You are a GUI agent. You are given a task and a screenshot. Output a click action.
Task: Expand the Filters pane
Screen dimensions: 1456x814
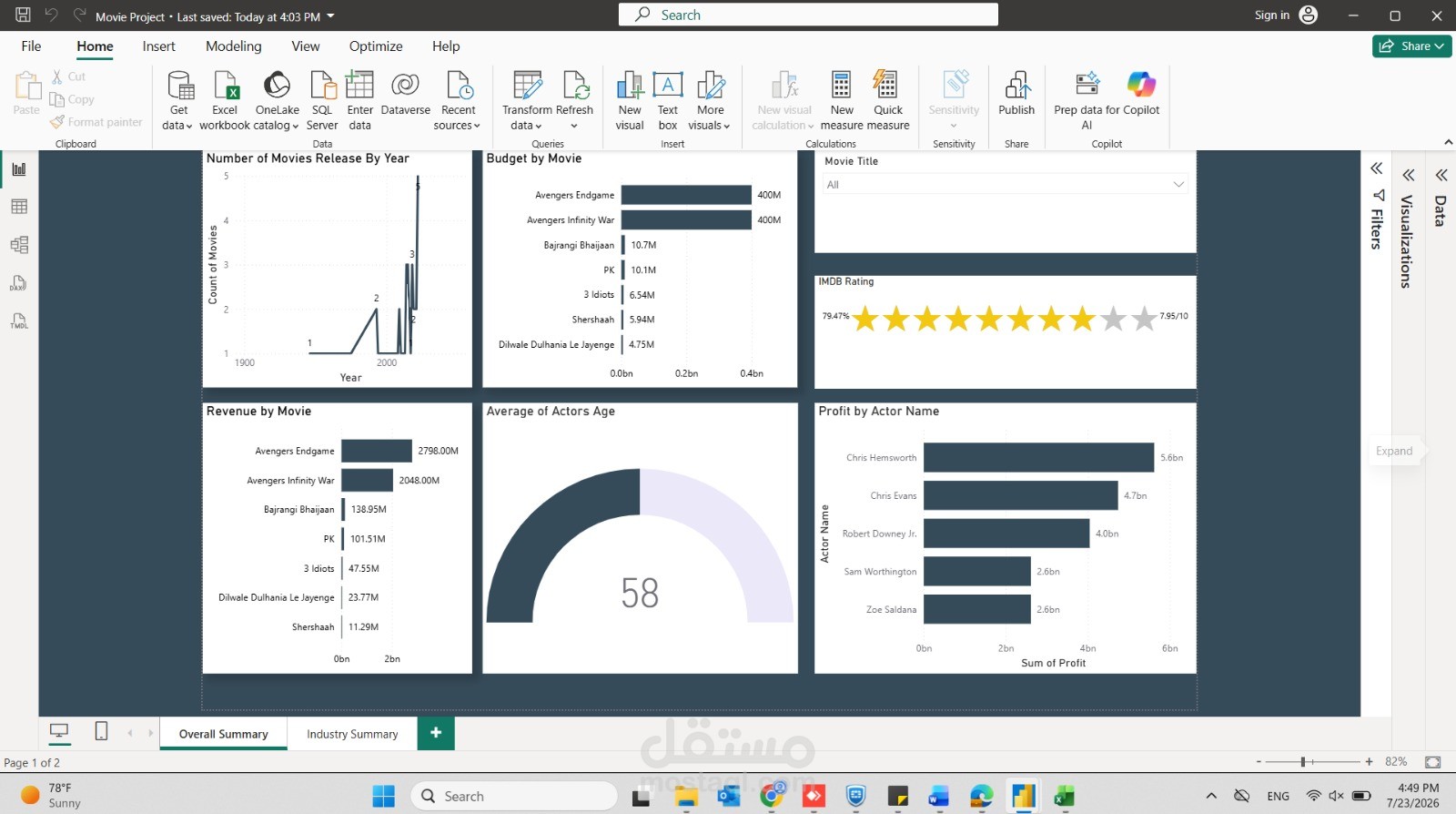(1377, 168)
